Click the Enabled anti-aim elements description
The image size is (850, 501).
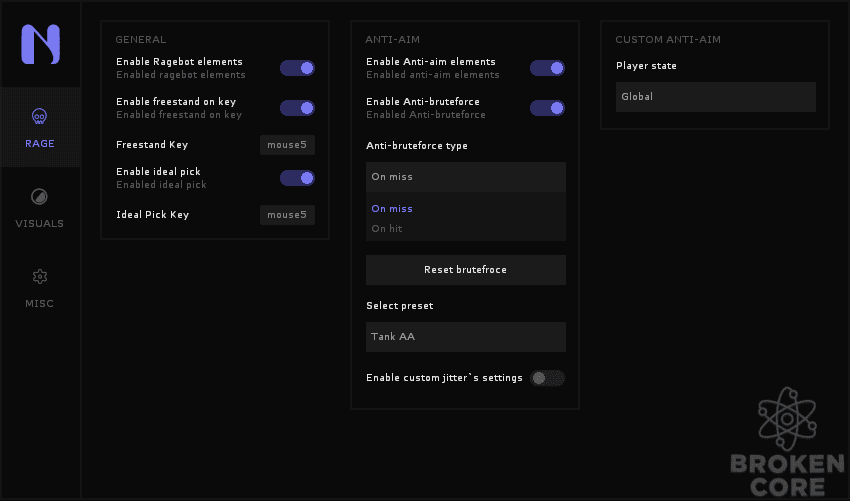coord(433,75)
